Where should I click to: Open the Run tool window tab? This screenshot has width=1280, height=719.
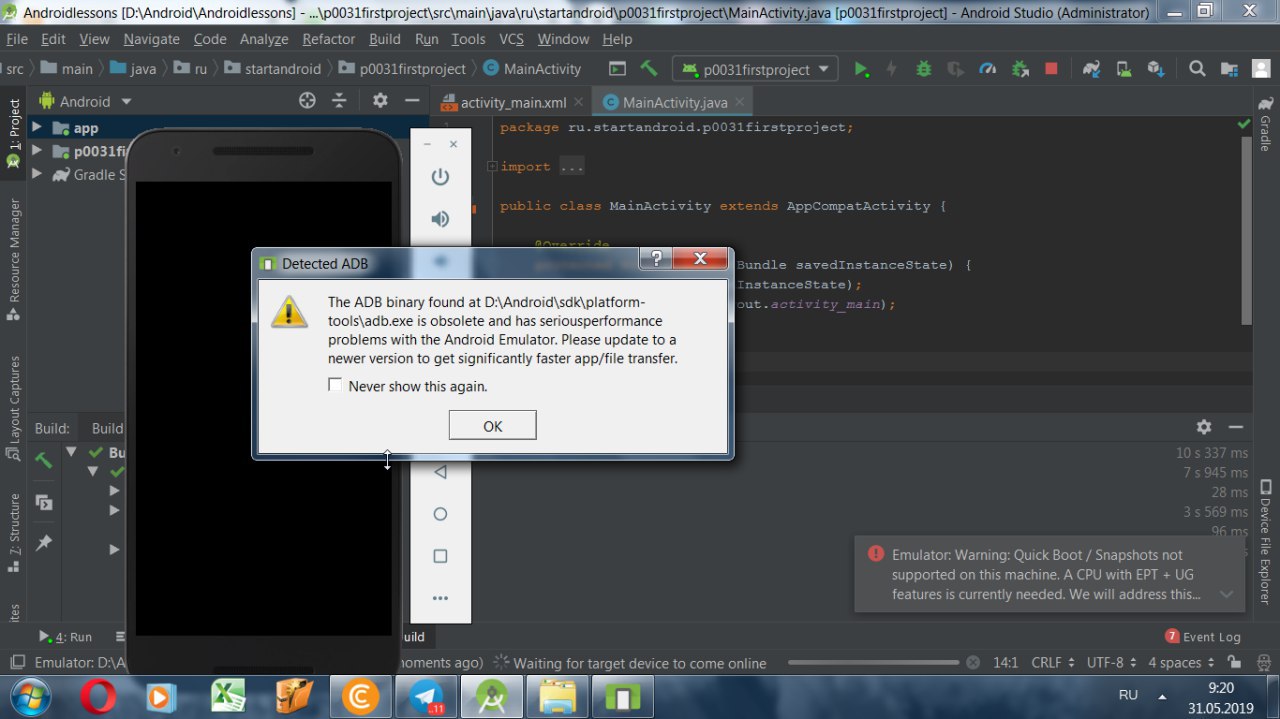click(65, 636)
